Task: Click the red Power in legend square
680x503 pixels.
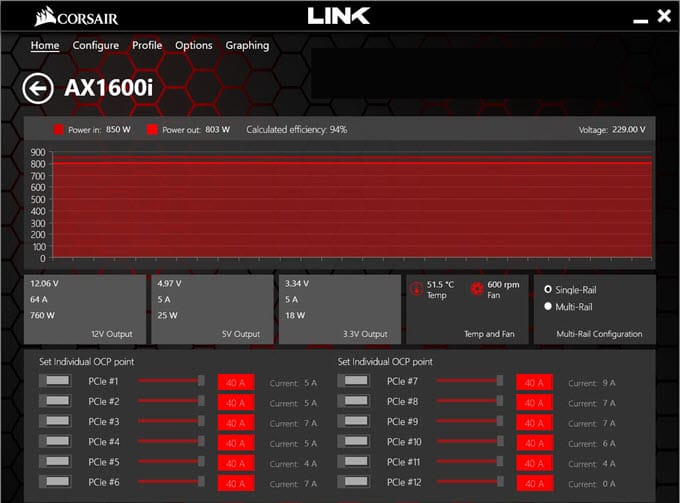Action: tap(59, 129)
